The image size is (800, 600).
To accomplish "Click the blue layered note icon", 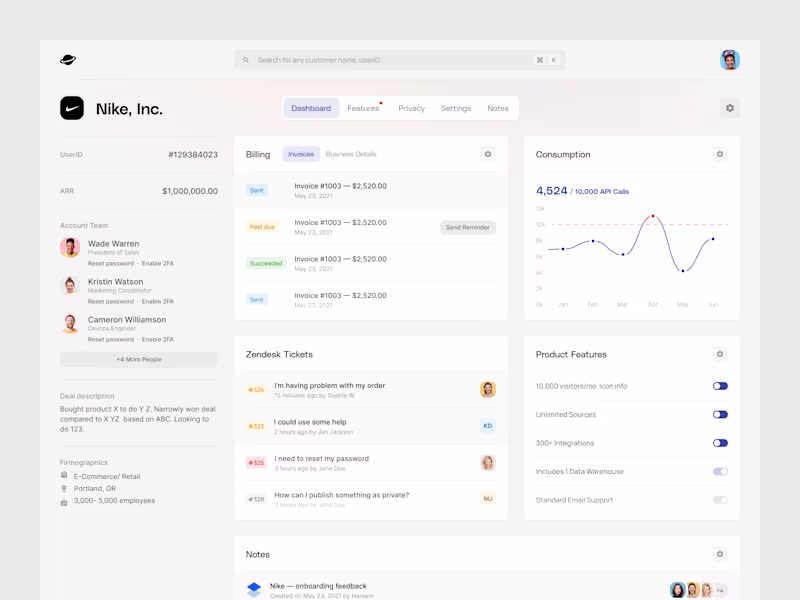I will click(x=254, y=590).
